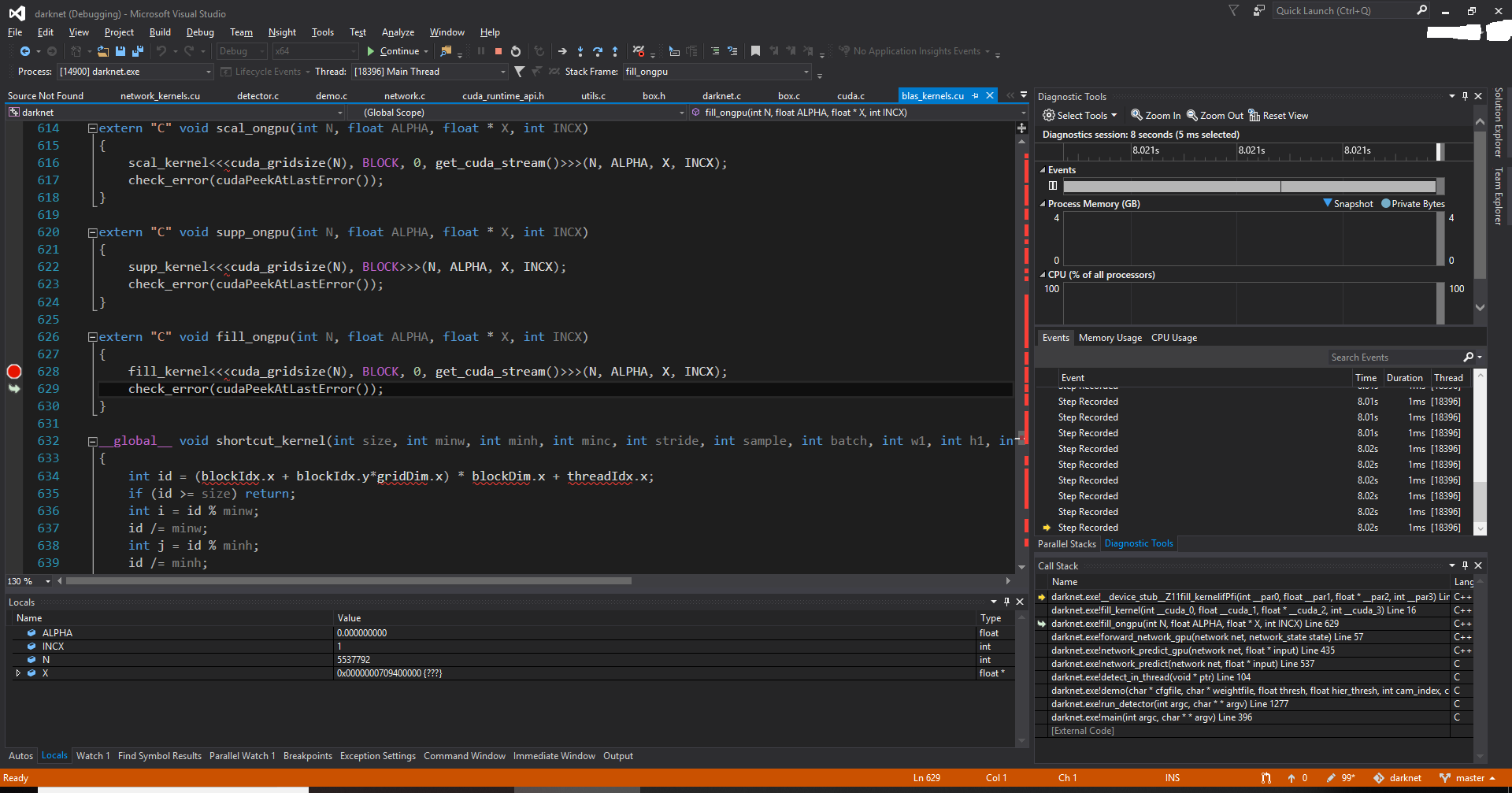Screen dimensions: 1512x793
Task: Toggle the Private Bytes graph legend
Action: [x=1413, y=204]
